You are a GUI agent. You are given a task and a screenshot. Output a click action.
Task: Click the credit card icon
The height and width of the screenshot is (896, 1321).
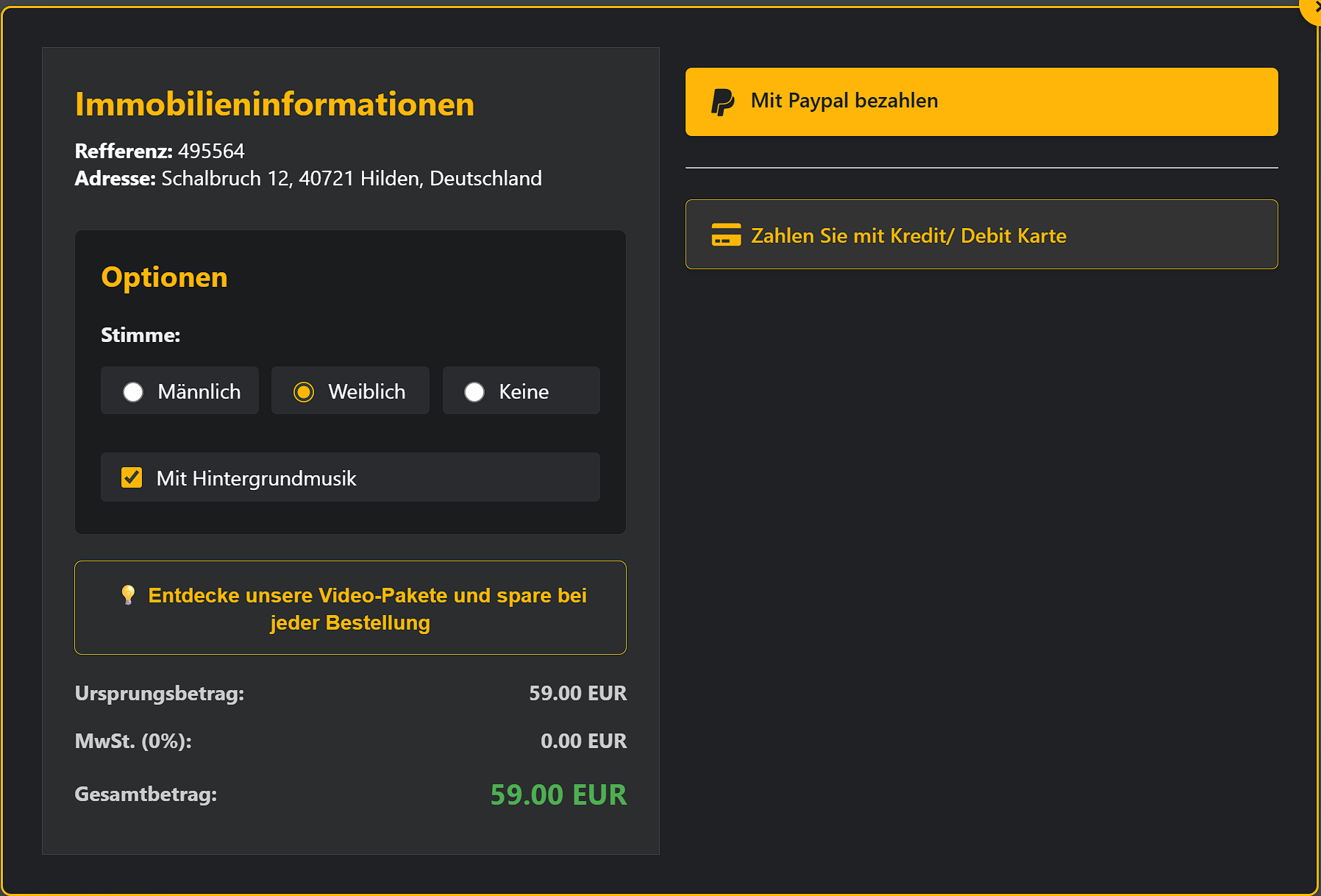(726, 235)
